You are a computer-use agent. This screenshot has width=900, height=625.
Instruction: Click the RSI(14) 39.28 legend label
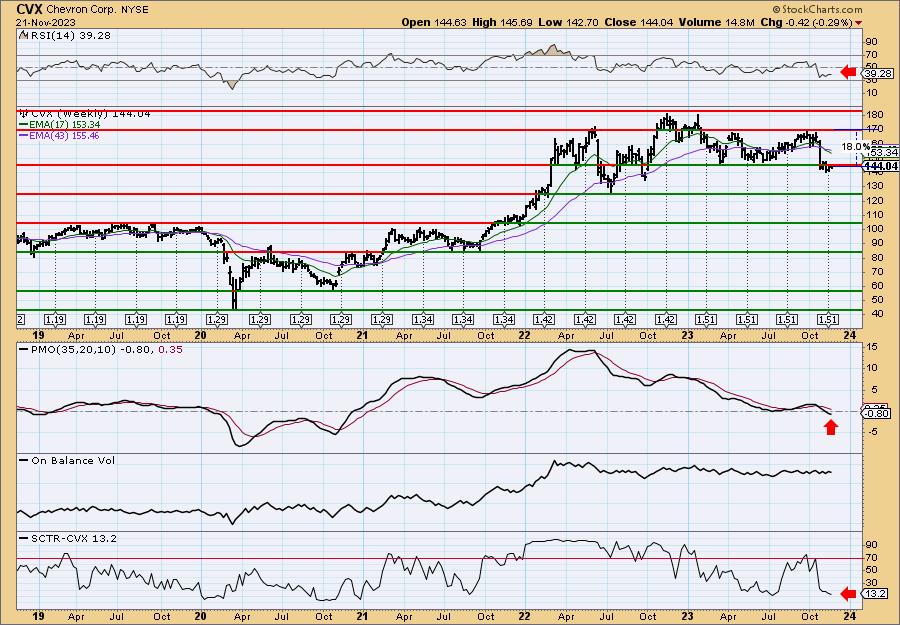click(69, 35)
